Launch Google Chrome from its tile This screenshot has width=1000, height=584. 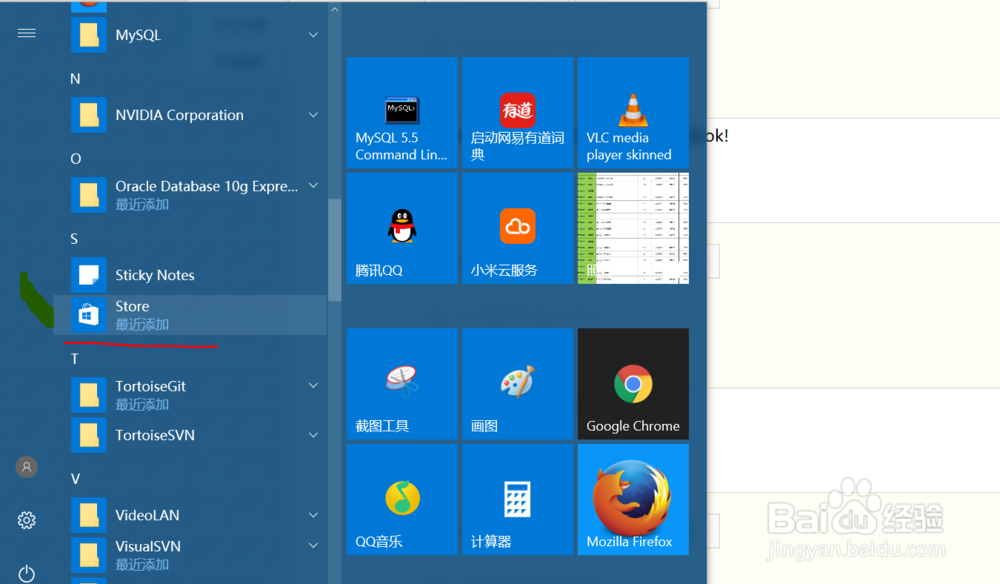(x=633, y=383)
